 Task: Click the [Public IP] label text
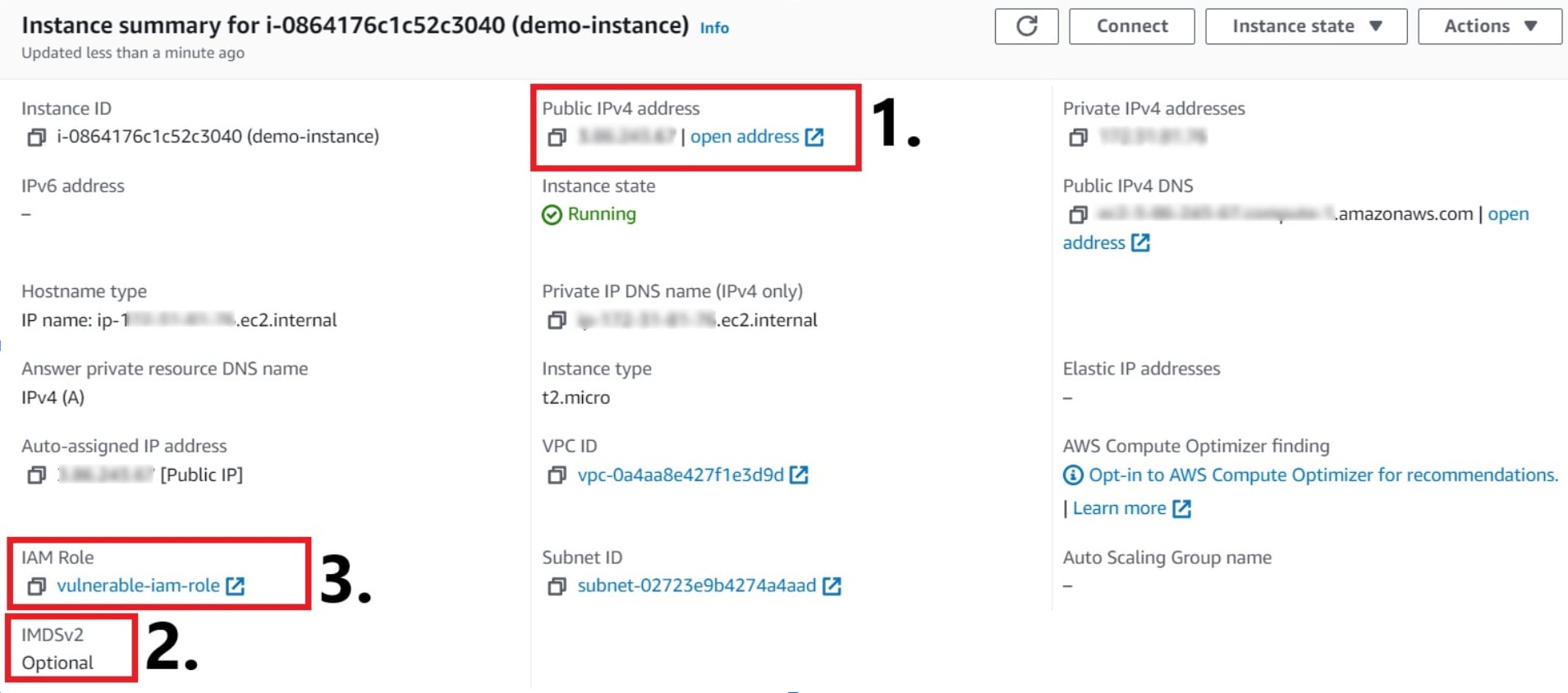tap(201, 475)
